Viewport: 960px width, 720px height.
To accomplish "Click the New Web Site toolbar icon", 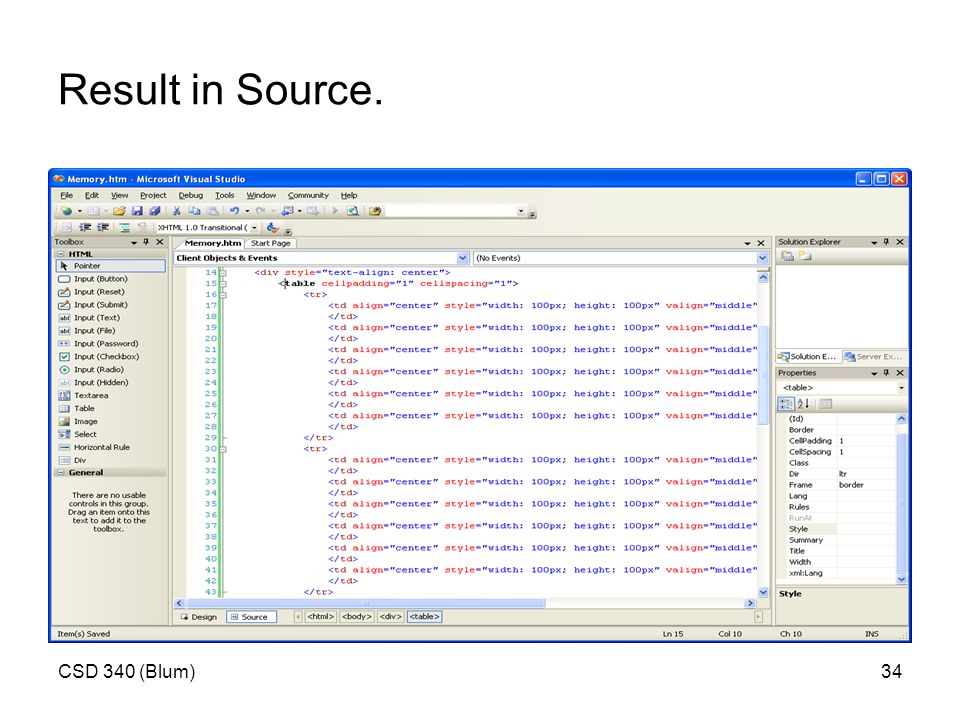I will click(66, 211).
